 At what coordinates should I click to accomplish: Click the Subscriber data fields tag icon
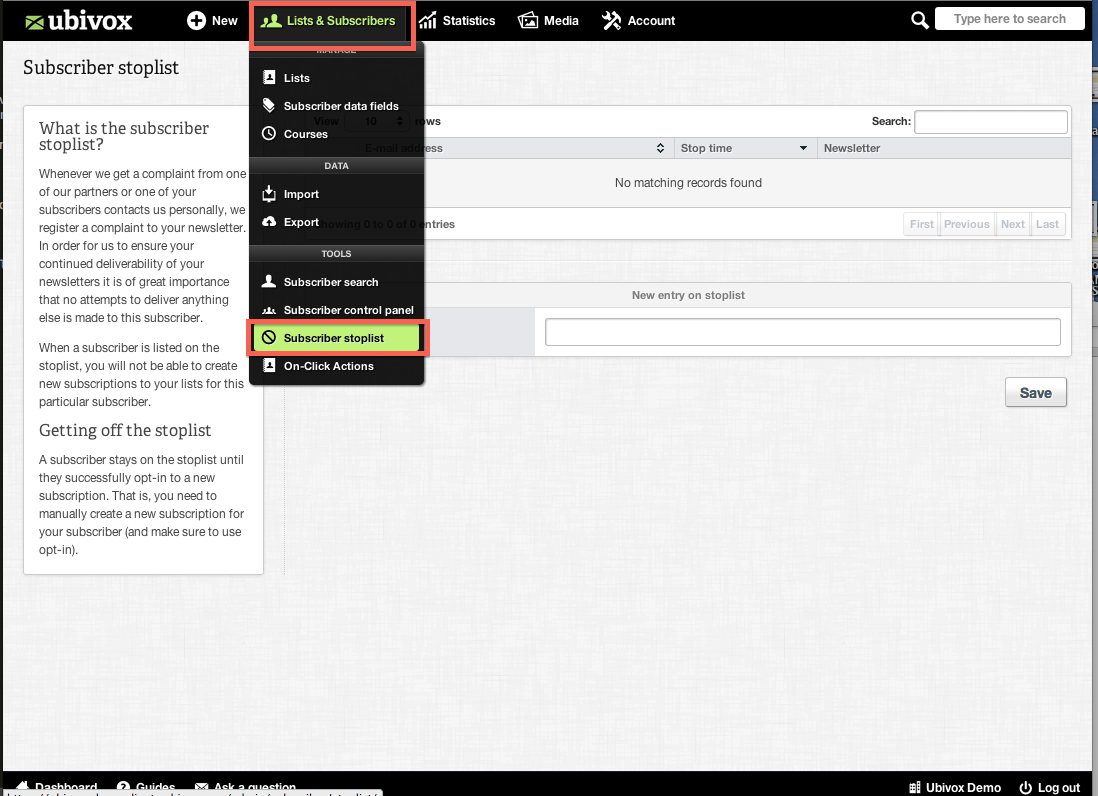coord(269,105)
